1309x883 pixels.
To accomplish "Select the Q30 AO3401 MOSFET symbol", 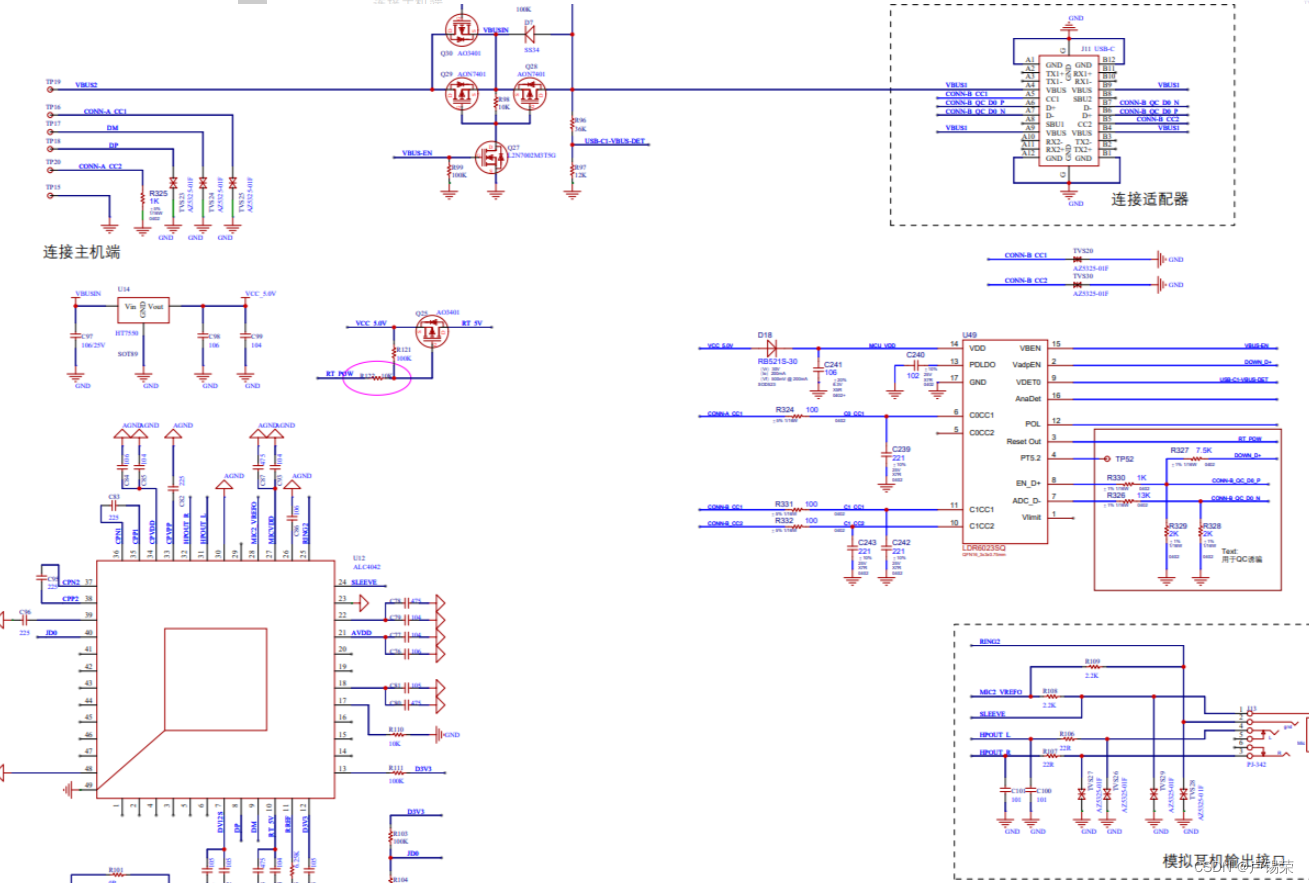I will pos(462,32).
